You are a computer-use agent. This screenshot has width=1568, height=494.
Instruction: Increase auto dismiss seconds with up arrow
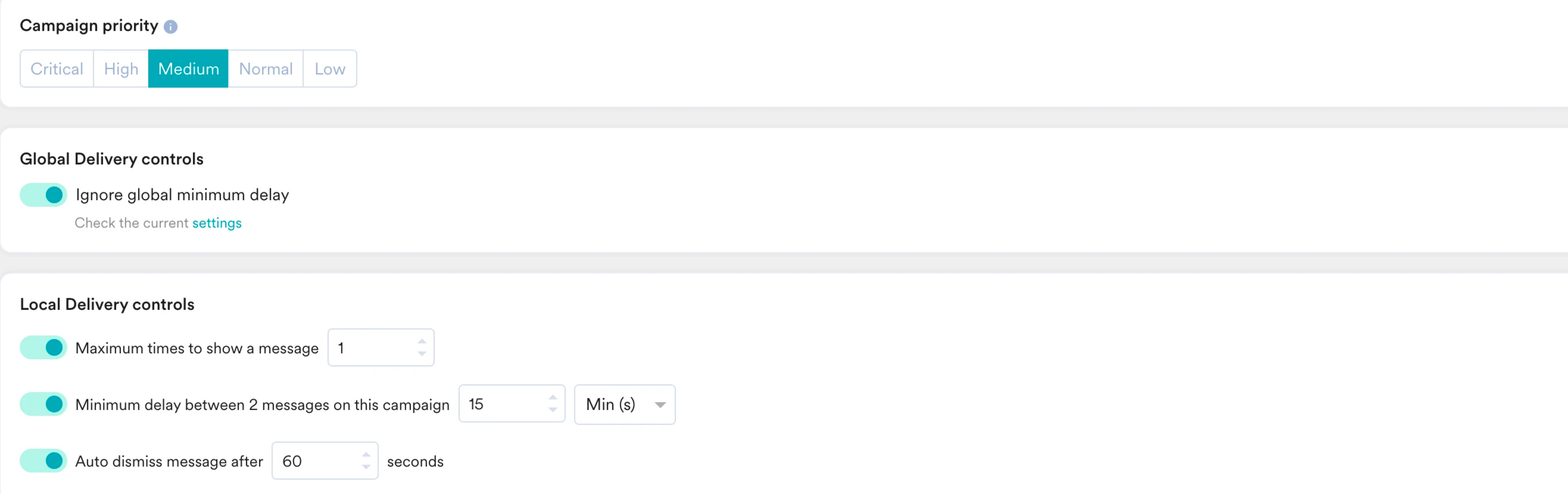point(366,454)
